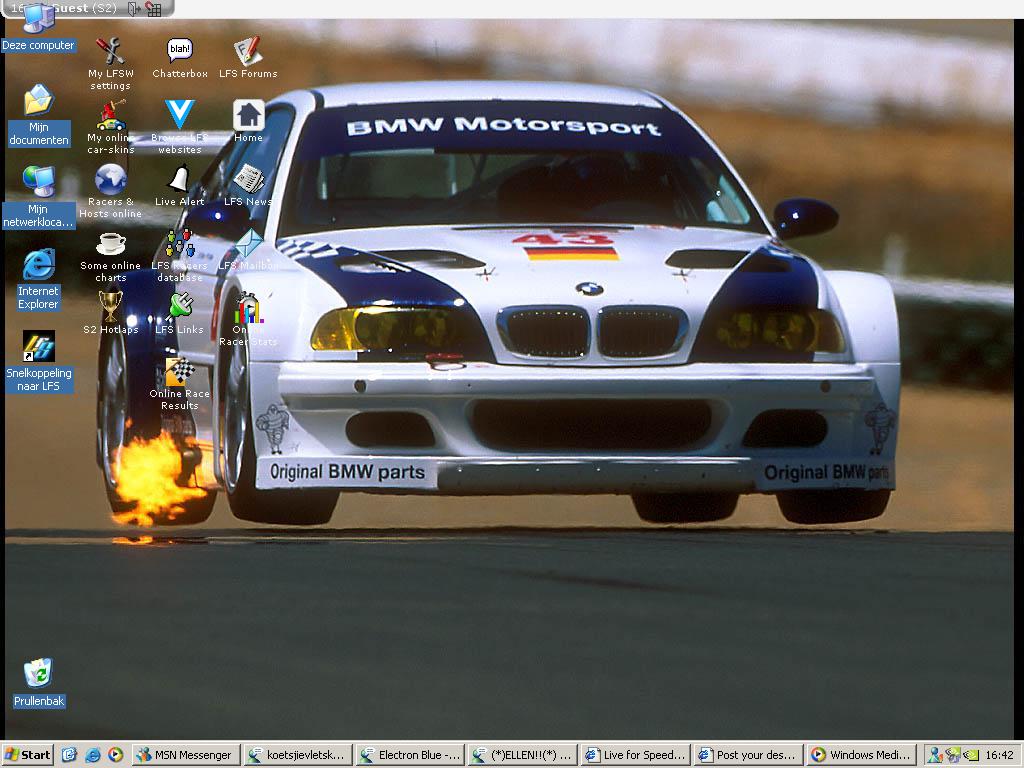The height and width of the screenshot is (768, 1024).
Task: Open Online Race Results checkered flag icon
Action: (180, 371)
